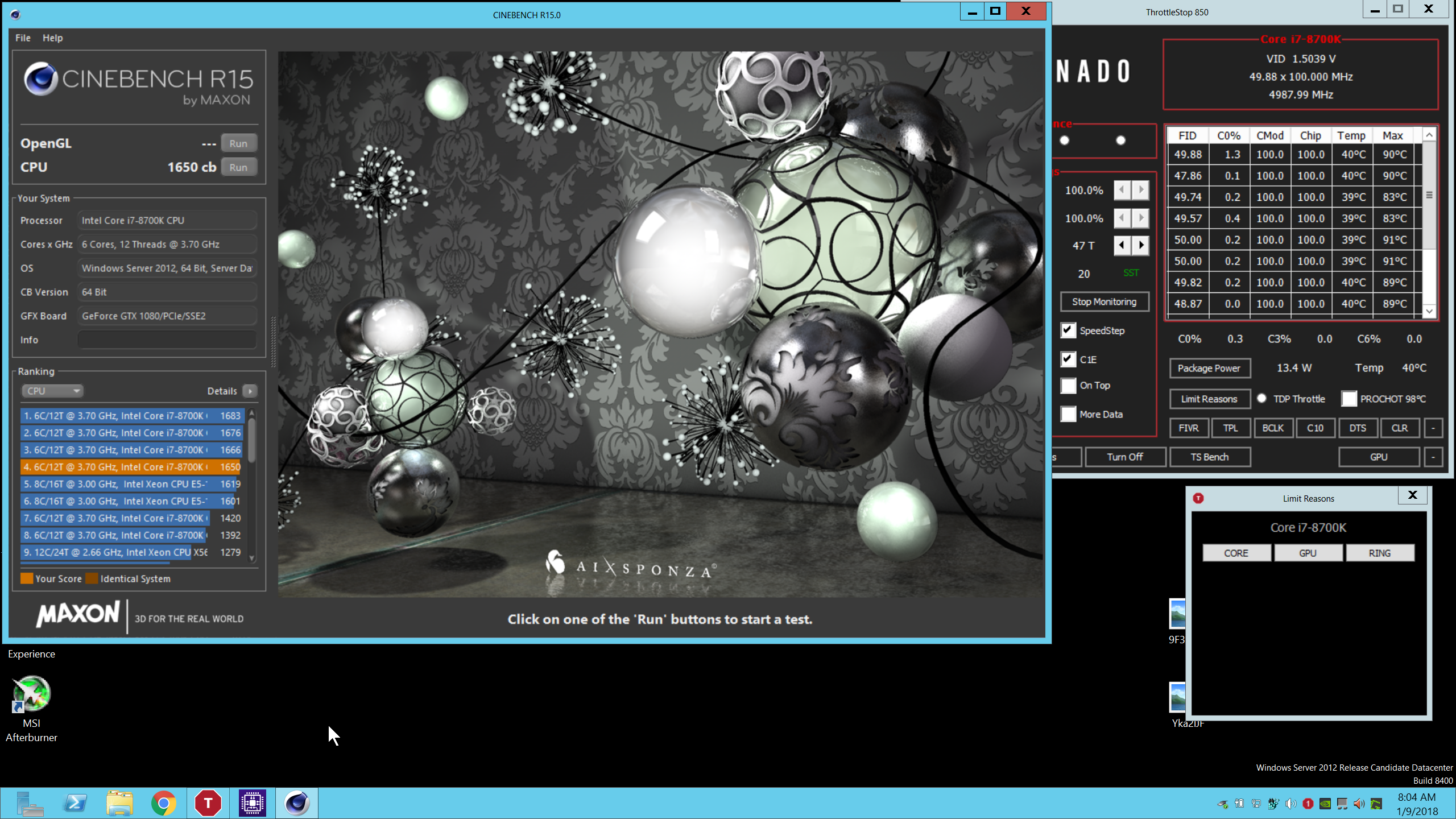Open MSI Afterburner desktop shortcut
The width and height of the screenshot is (1456, 819).
click(31, 695)
